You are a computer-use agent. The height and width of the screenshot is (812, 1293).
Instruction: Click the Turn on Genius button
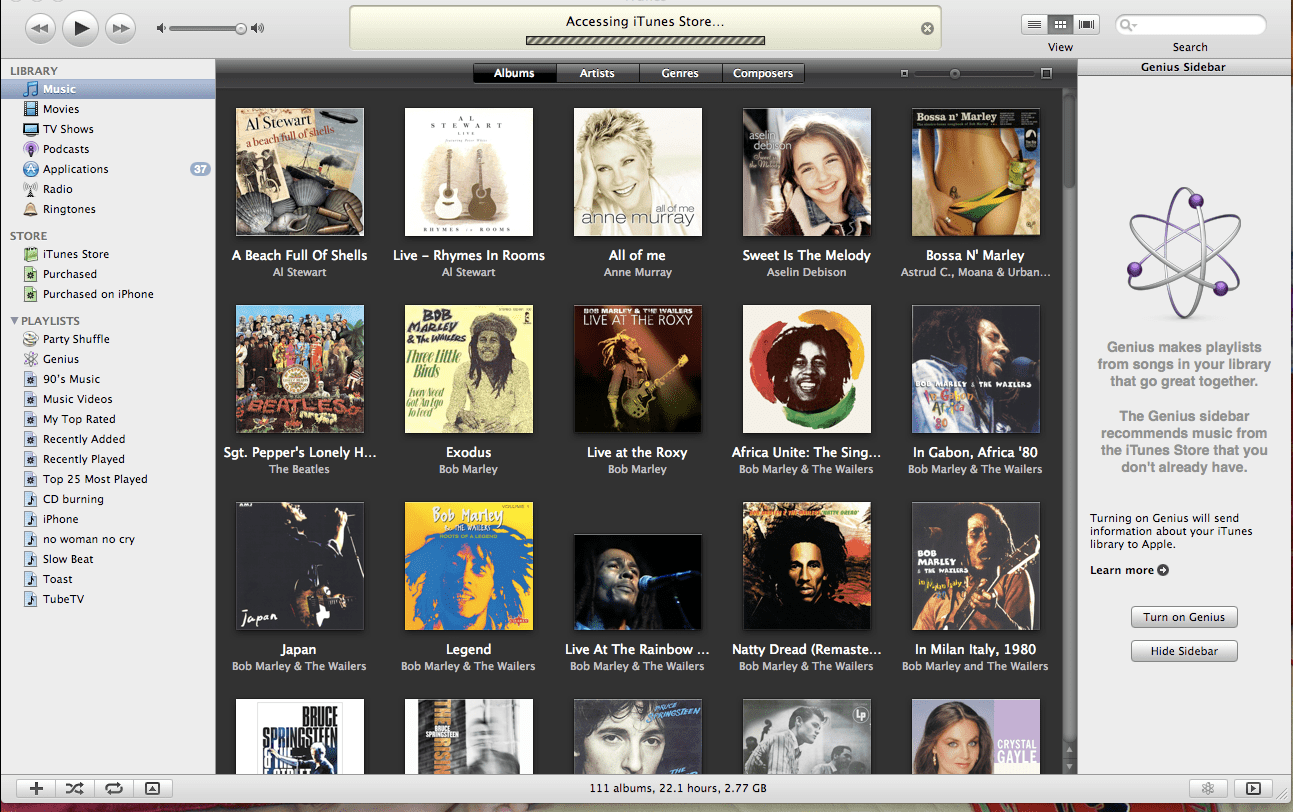coord(1184,617)
